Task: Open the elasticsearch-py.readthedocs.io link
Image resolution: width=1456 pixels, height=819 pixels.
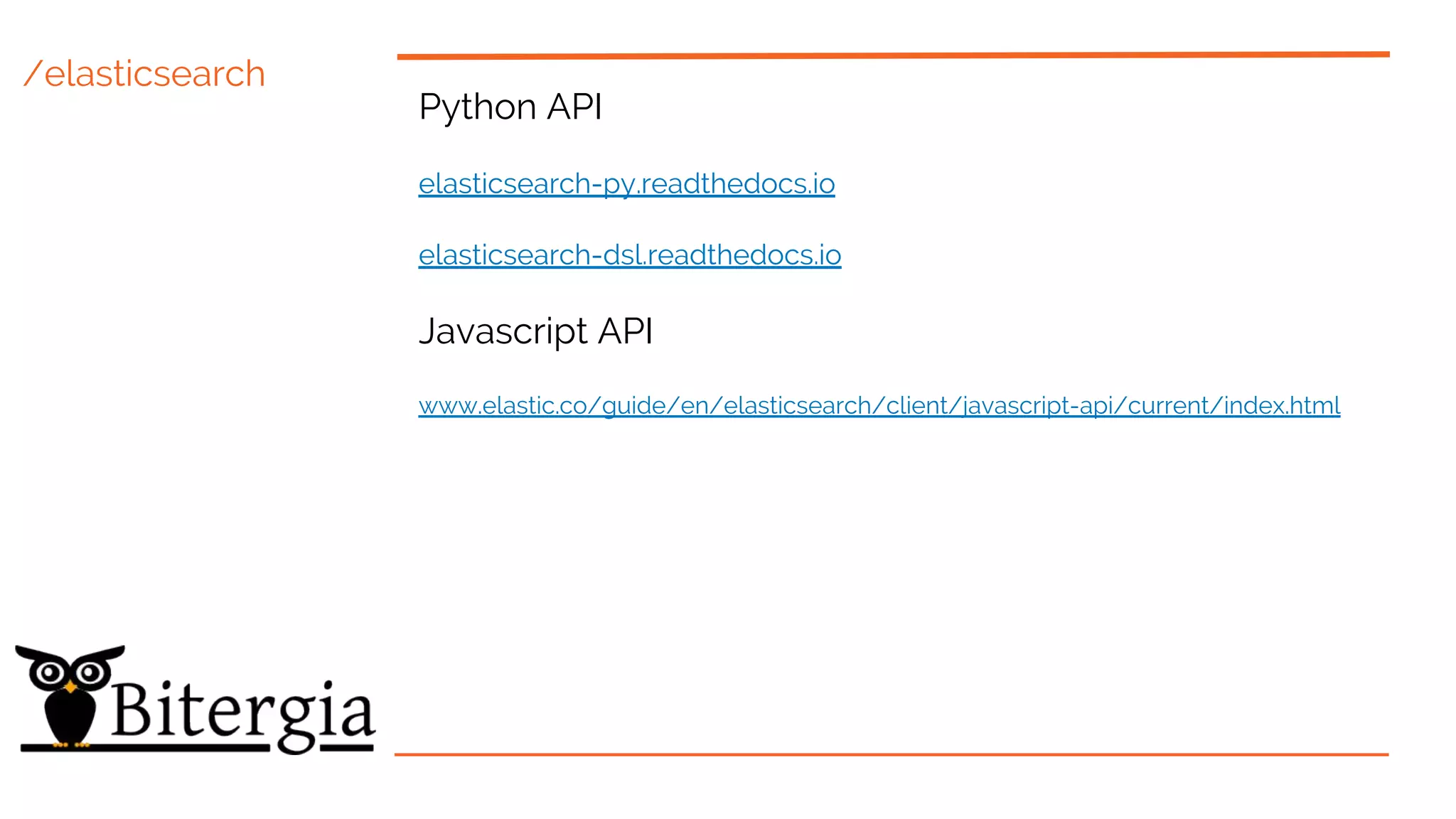Action: click(x=626, y=183)
